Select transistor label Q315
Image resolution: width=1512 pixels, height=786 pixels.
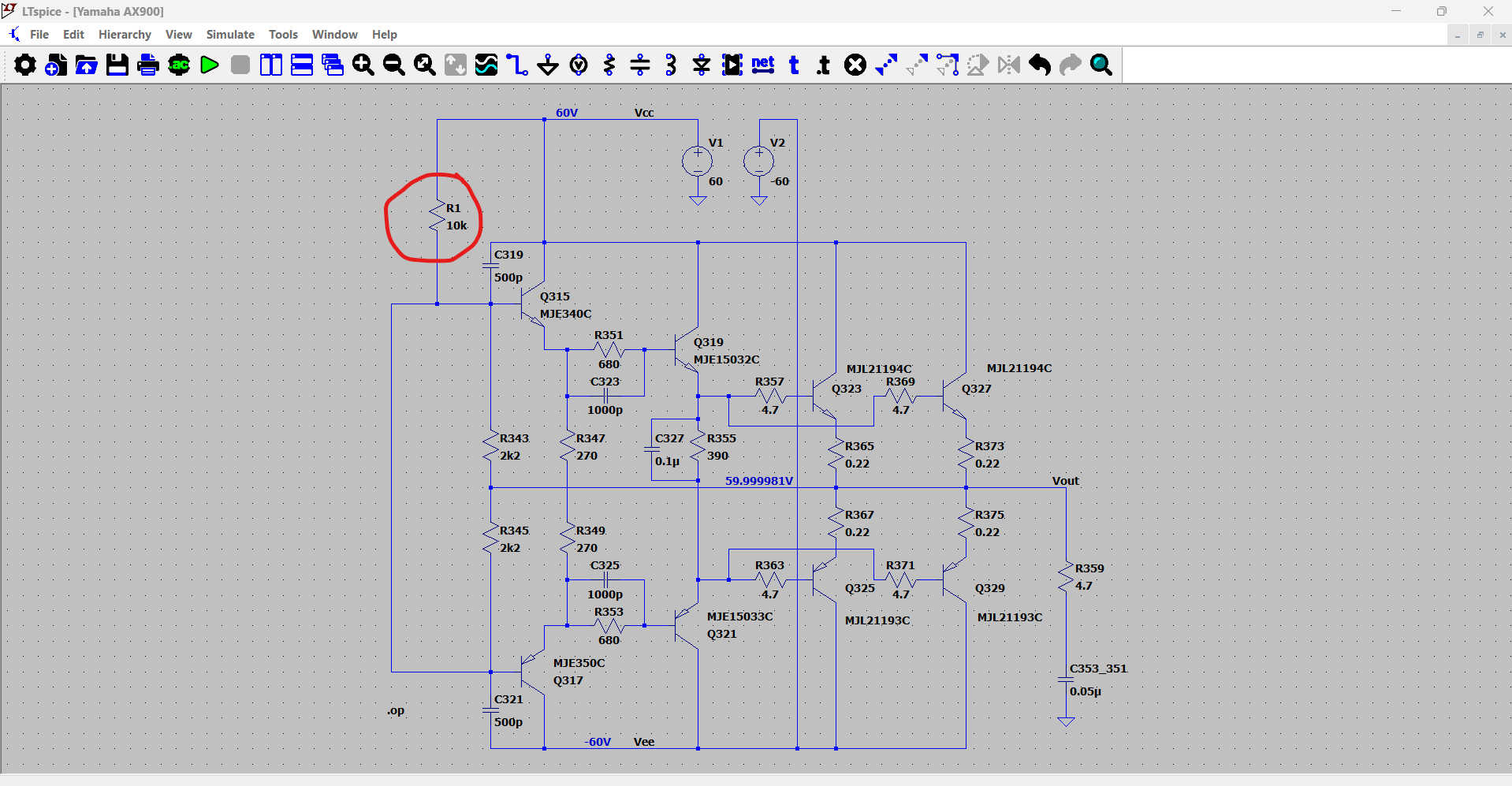(x=555, y=296)
